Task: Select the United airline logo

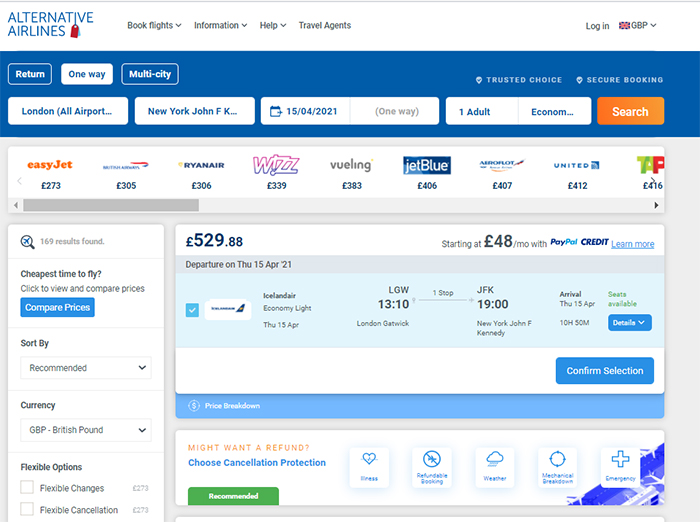Action: coord(577,165)
